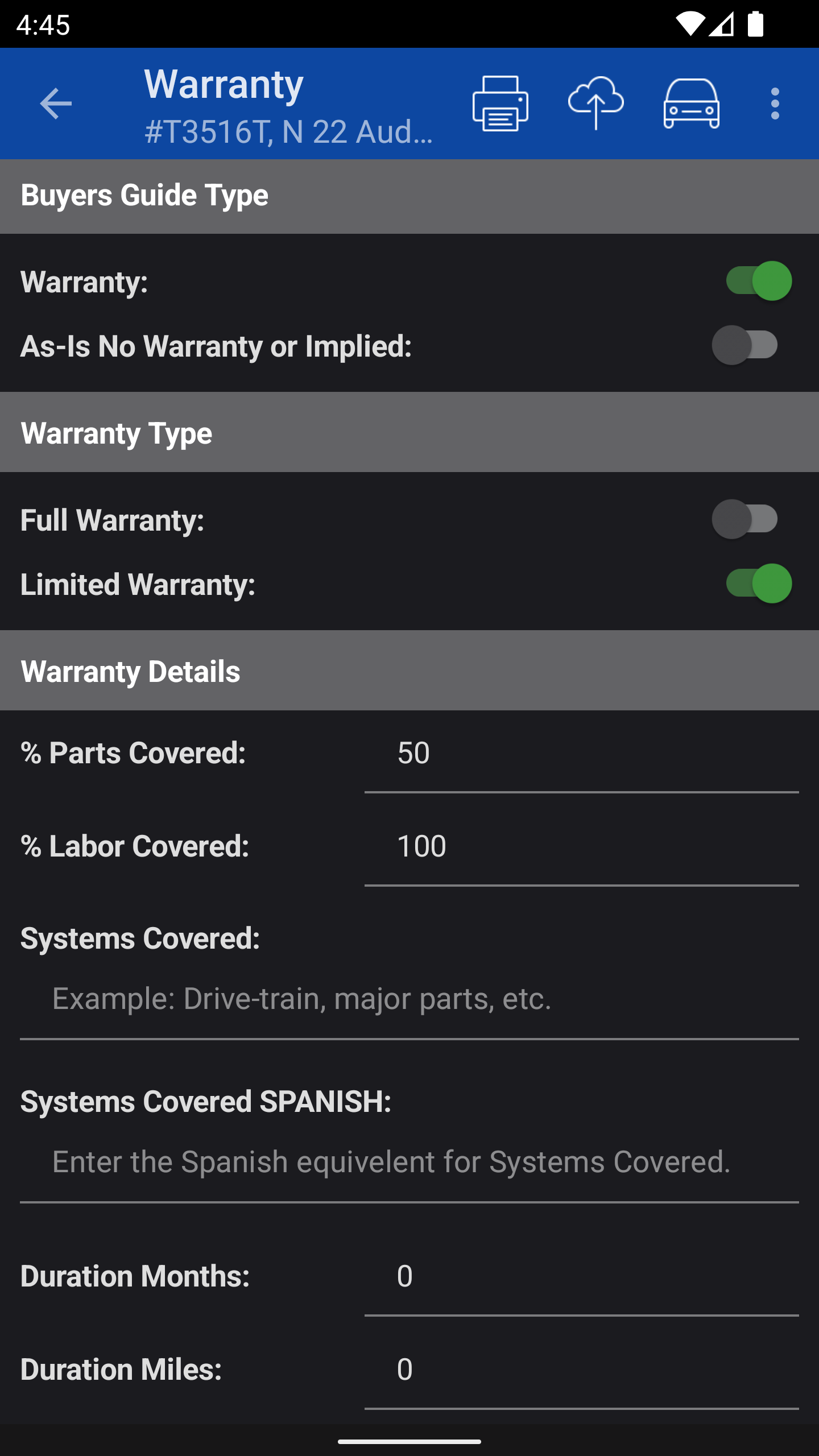The width and height of the screenshot is (819, 1456).
Task: Open the vehicle car icon
Action: coord(691,104)
